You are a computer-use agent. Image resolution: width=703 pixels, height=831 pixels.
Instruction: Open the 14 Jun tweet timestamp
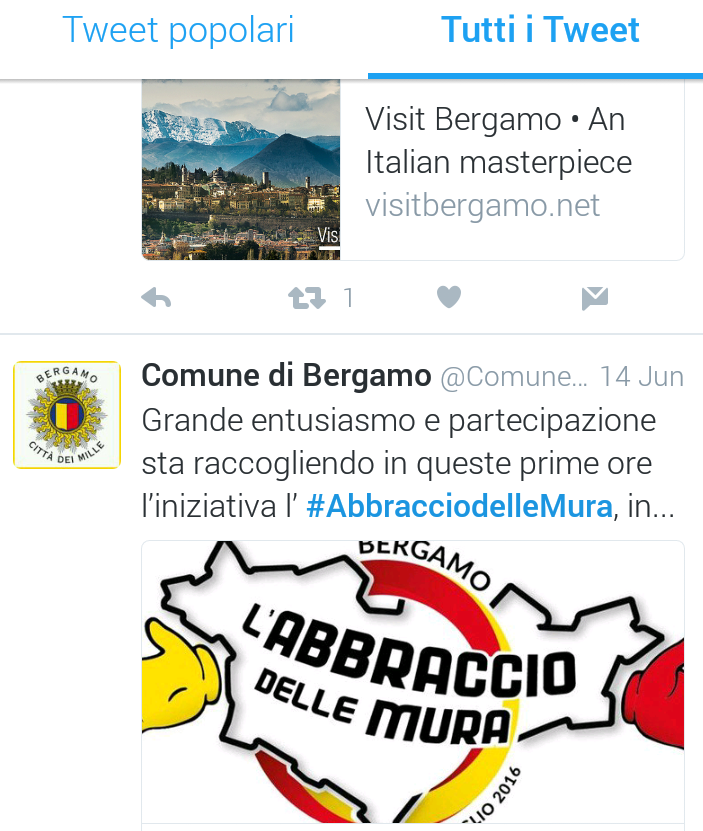click(x=642, y=377)
